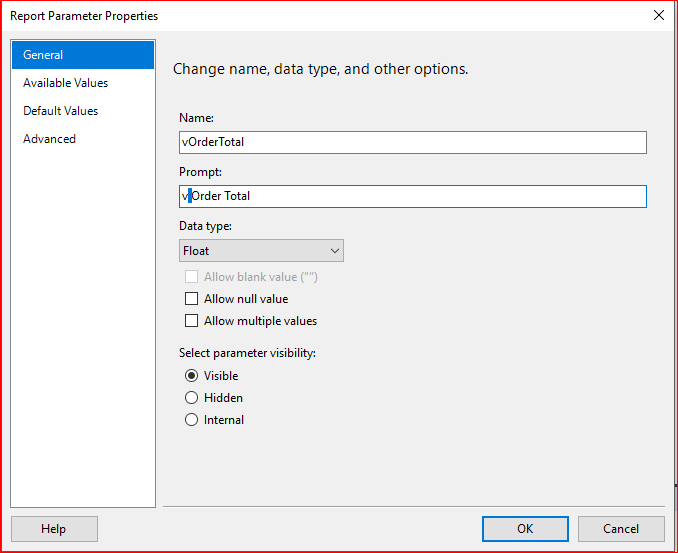678x553 pixels.
Task: Select the Visible radio button
Action: coord(192,376)
